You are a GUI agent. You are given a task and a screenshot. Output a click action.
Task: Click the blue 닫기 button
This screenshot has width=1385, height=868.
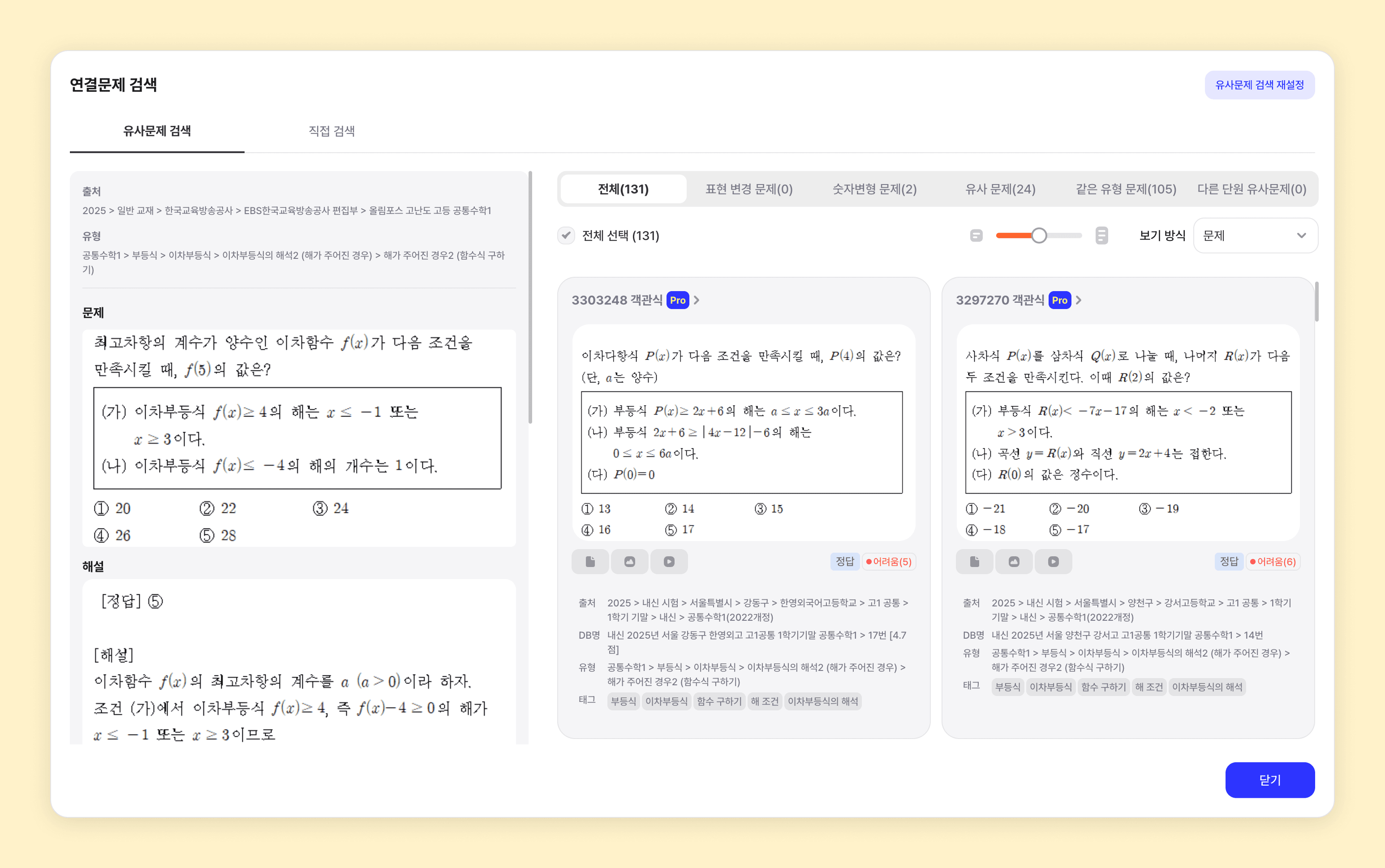(1270, 780)
